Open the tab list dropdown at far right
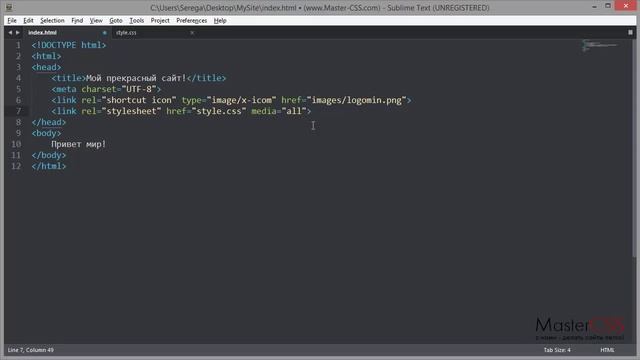The image size is (640, 360). [630, 32]
